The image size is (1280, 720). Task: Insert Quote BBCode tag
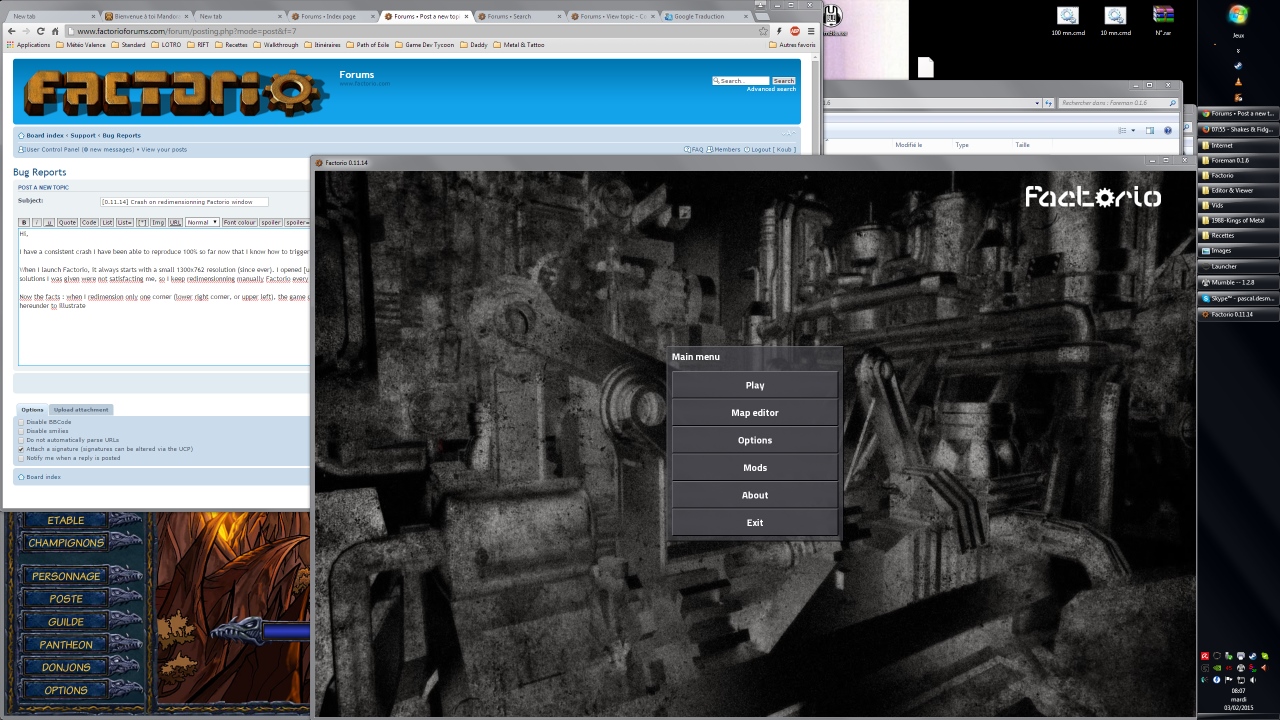point(67,222)
